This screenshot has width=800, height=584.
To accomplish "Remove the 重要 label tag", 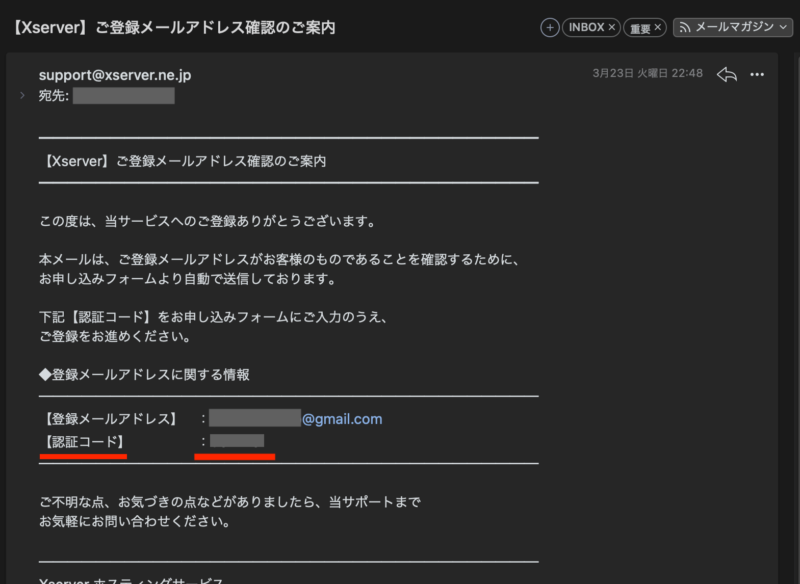I will [658, 28].
